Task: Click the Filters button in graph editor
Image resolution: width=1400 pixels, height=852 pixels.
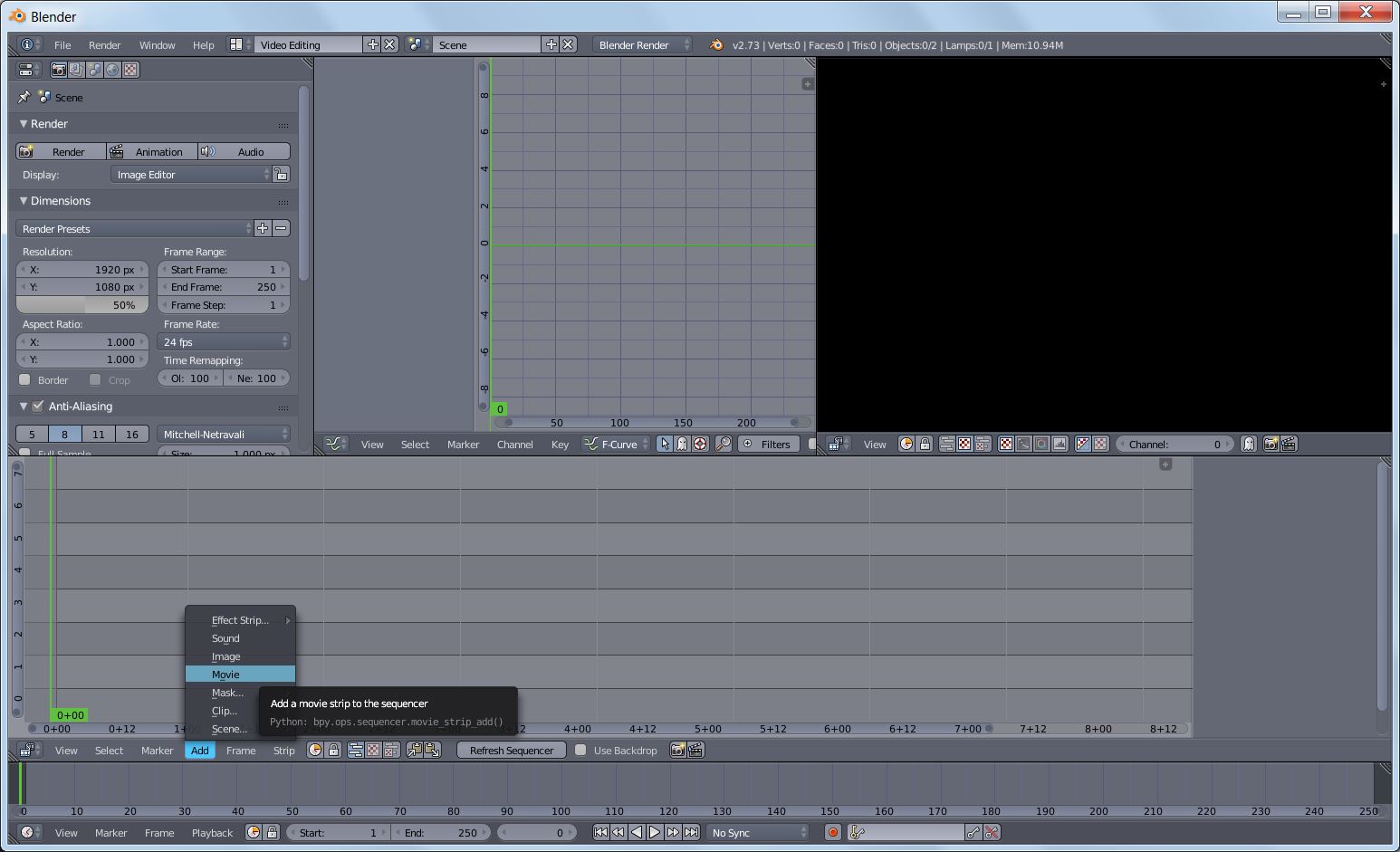Action: [768, 444]
